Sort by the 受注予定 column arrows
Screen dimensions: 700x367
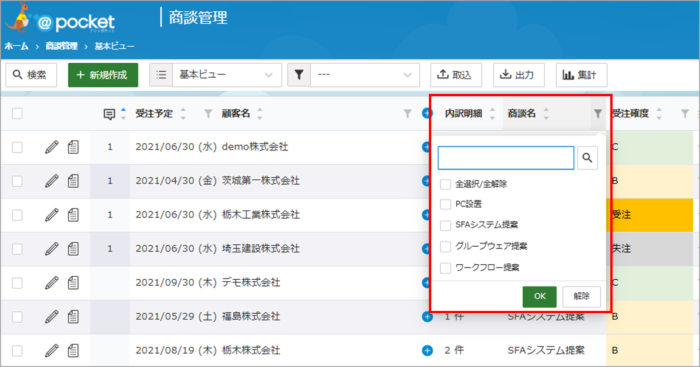(183, 113)
